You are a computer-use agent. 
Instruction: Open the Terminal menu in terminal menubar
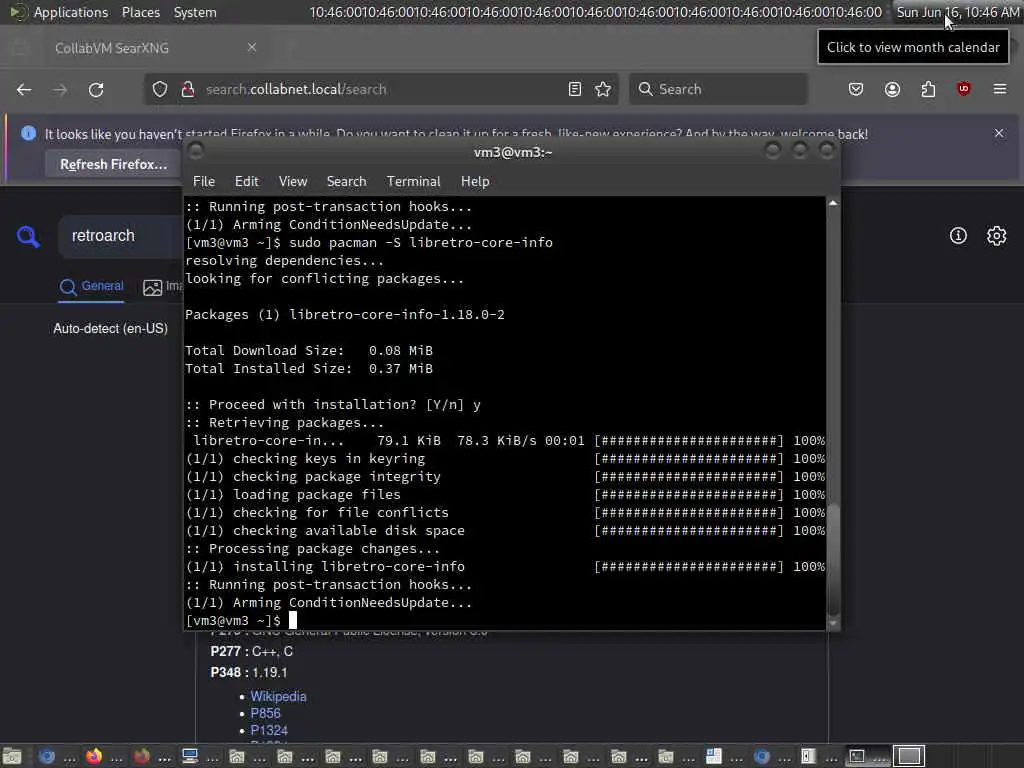(x=413, y=182)
